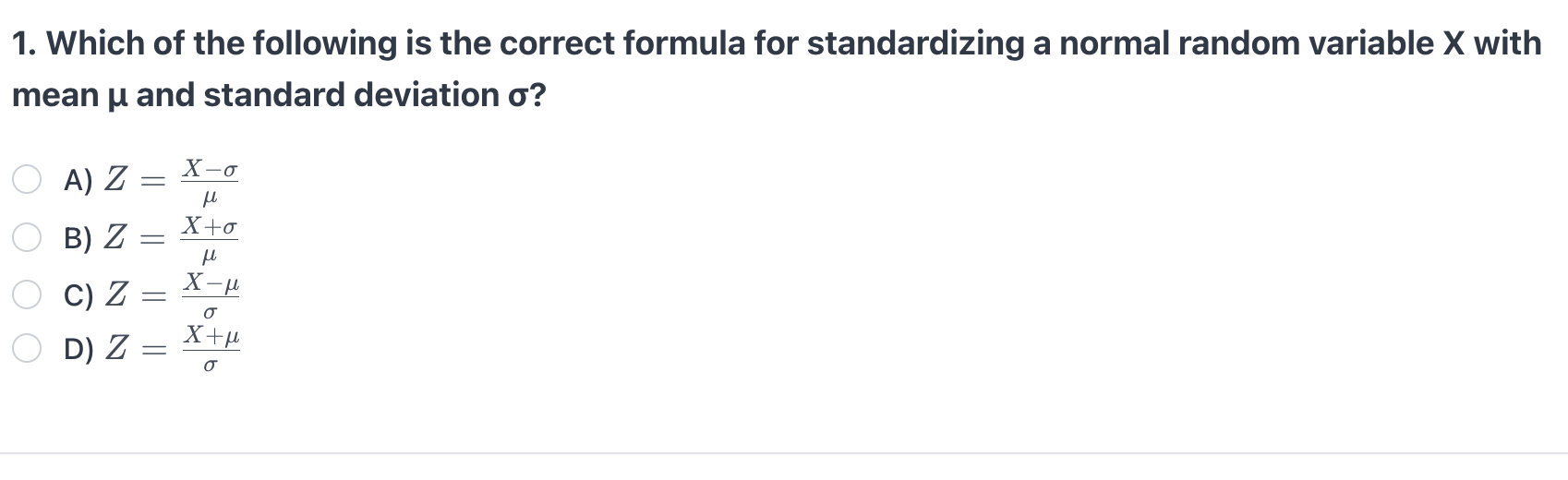Choose option B's radio button

click(27, 237)
